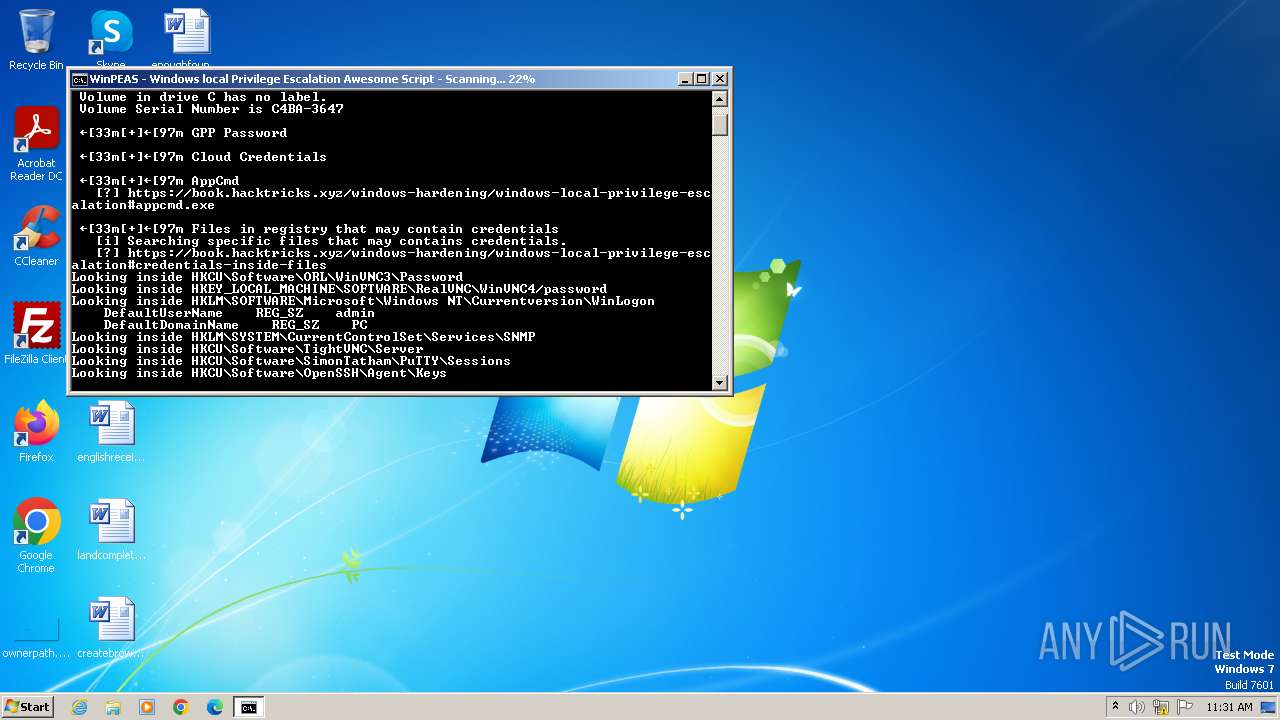The image size is (1280, 720).
Task: Open the enoughfoun Word document on the desktop
Action: tap(185, 40)
